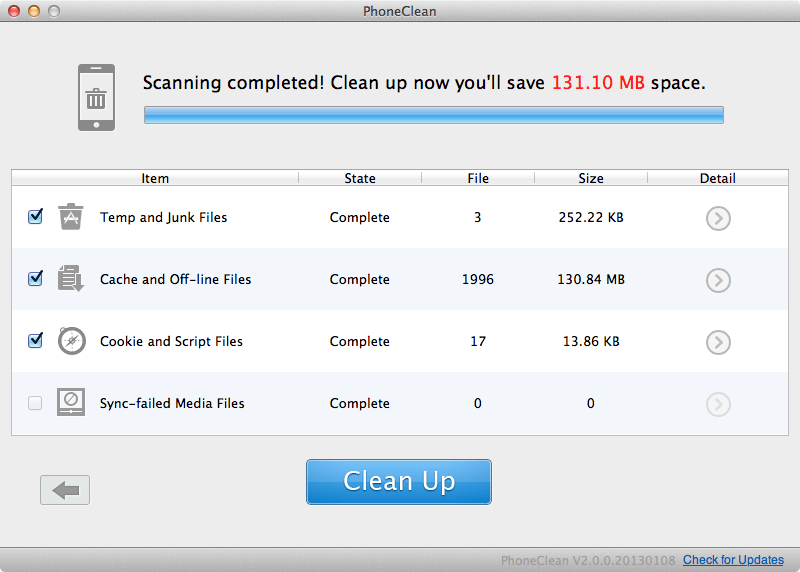This screenshot has height=572, width=800.
Task: Click the State column header
Action: pyautogui.click(x=360, y=178)
